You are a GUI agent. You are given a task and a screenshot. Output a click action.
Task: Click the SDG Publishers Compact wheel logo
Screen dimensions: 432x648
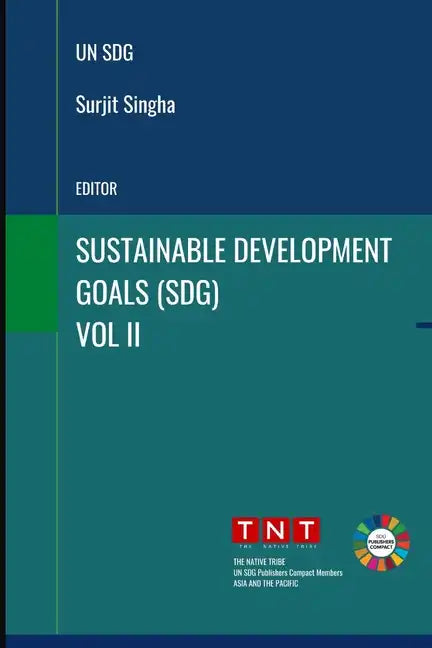(x=382, y=543)
